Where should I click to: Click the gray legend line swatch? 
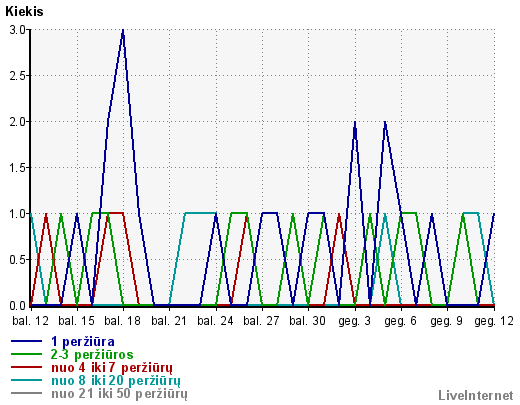27,393
